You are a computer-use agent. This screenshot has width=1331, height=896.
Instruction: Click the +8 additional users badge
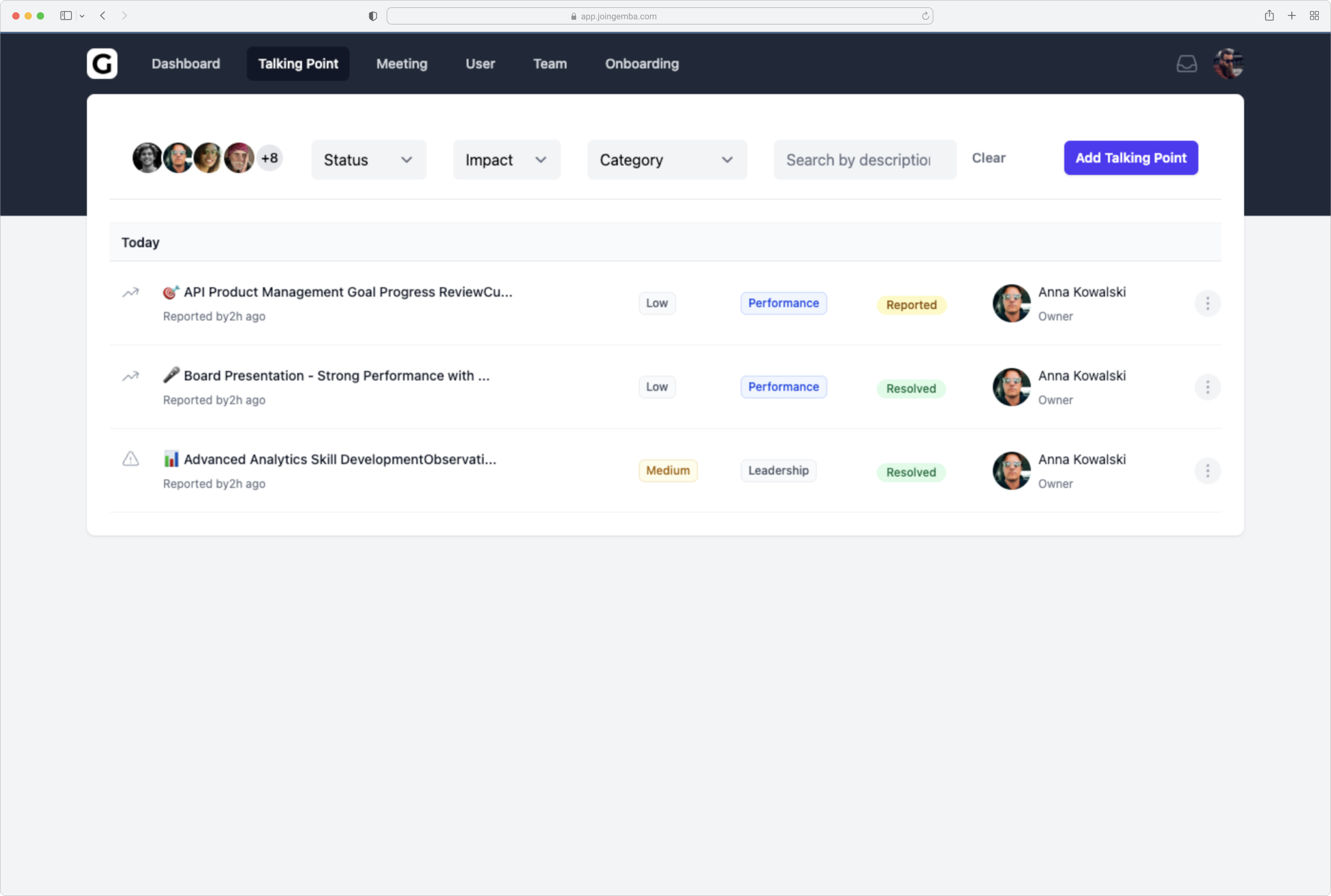coord(269,159)
